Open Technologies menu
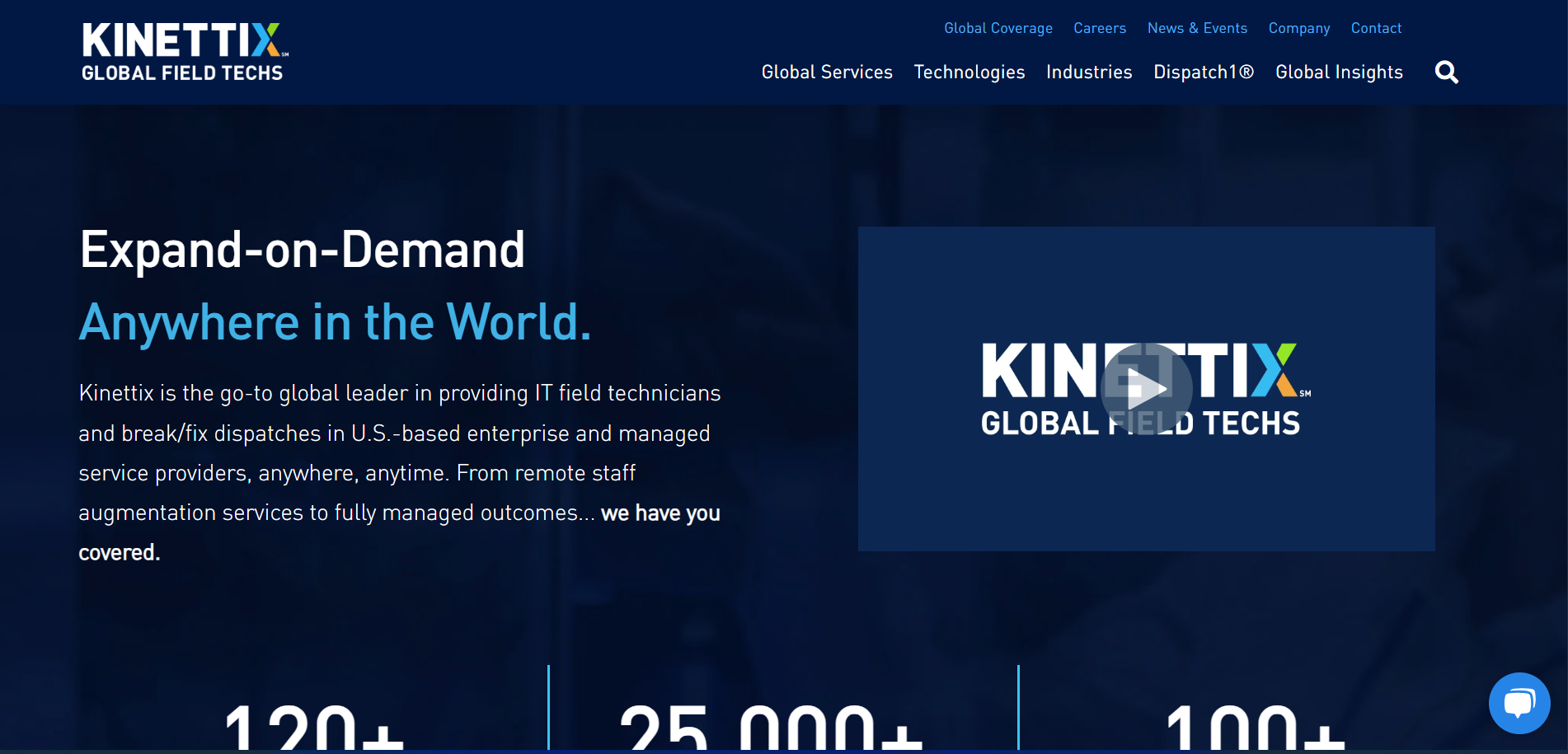1568x754 pixels. coord(969,73)
